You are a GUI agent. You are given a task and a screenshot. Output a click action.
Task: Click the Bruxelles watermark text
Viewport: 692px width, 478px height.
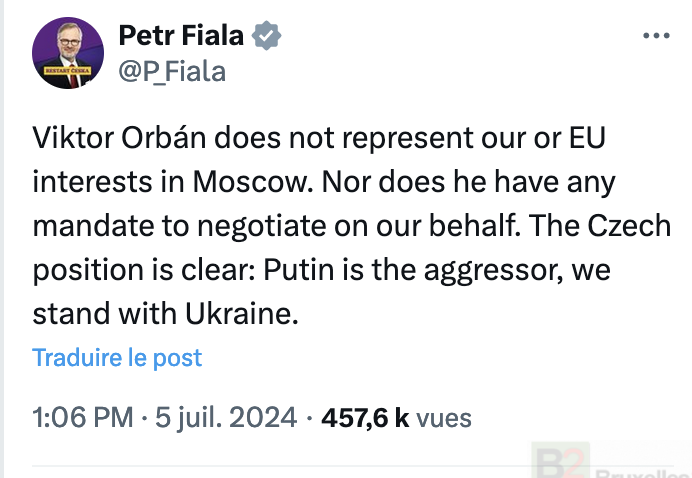click(638, 474)
